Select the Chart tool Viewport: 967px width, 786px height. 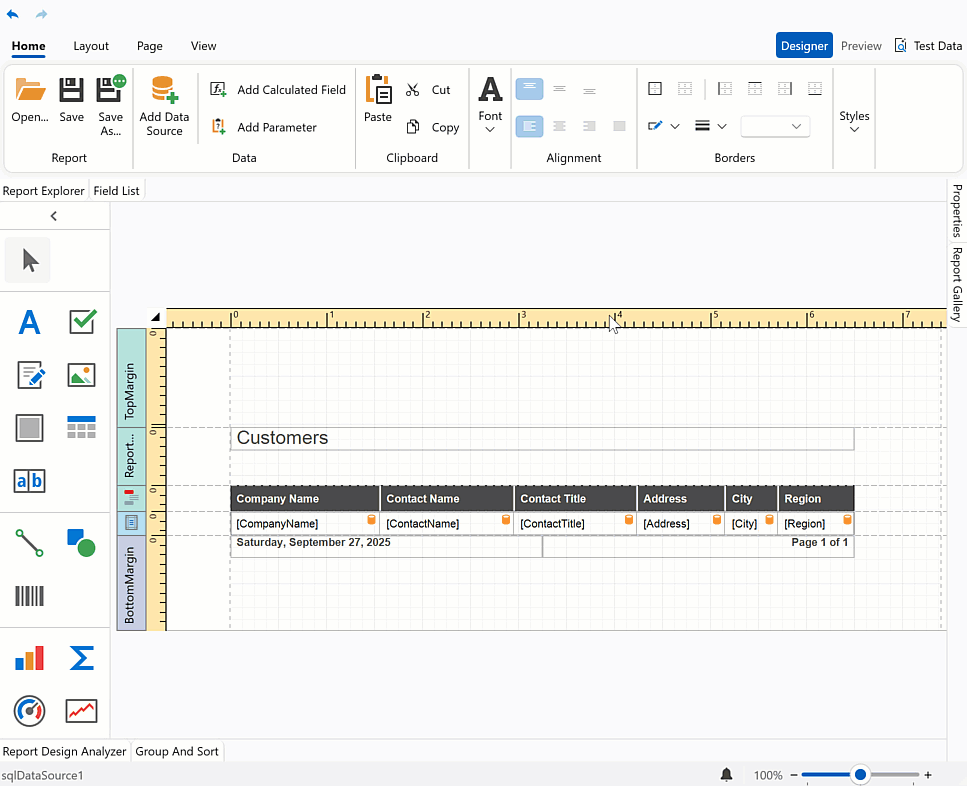(x=29, y=658)
